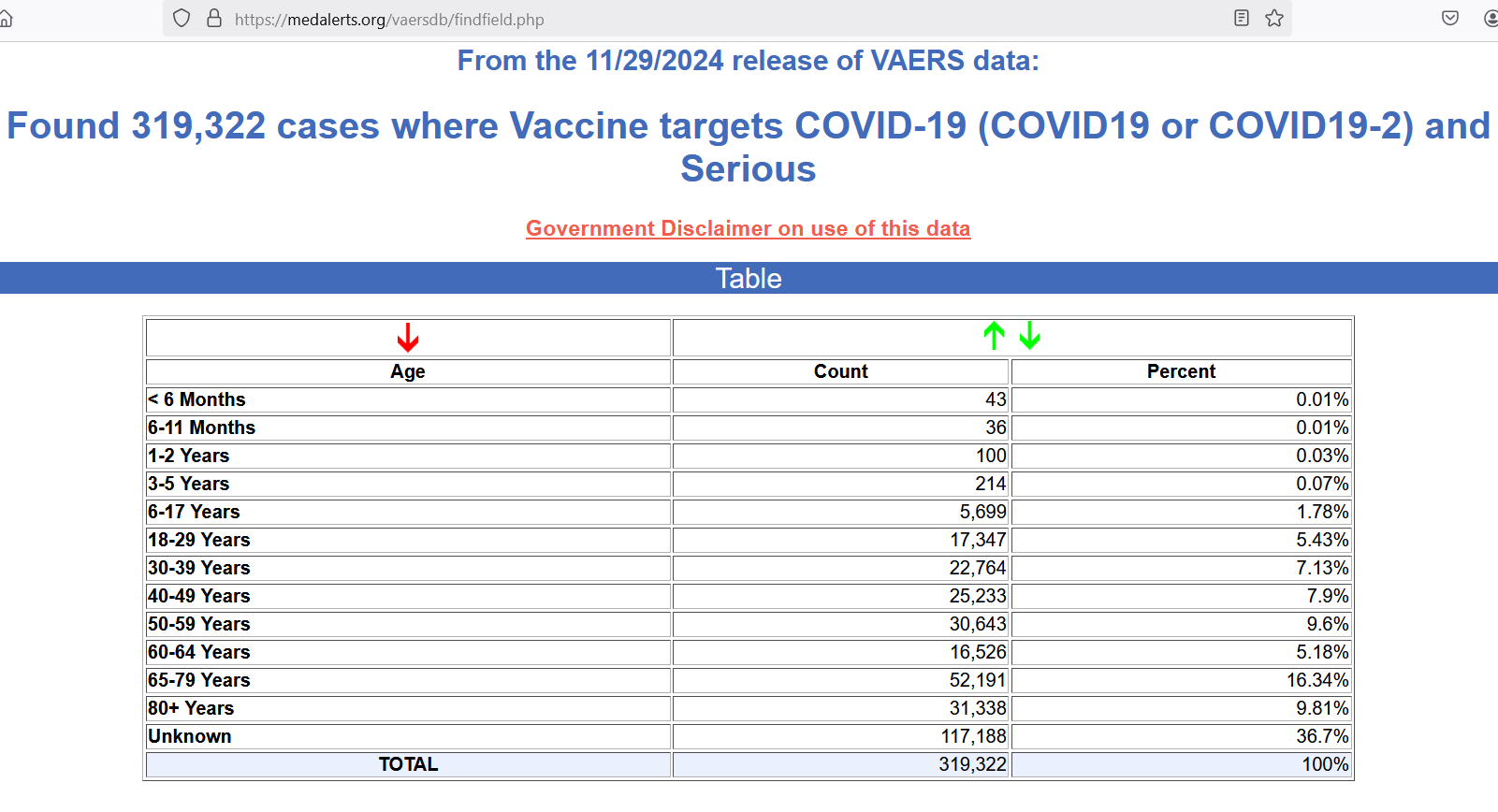The width and height of the screenshot is (1498, 812).
Task: Click count value 52,191
Action: (978, 680)
